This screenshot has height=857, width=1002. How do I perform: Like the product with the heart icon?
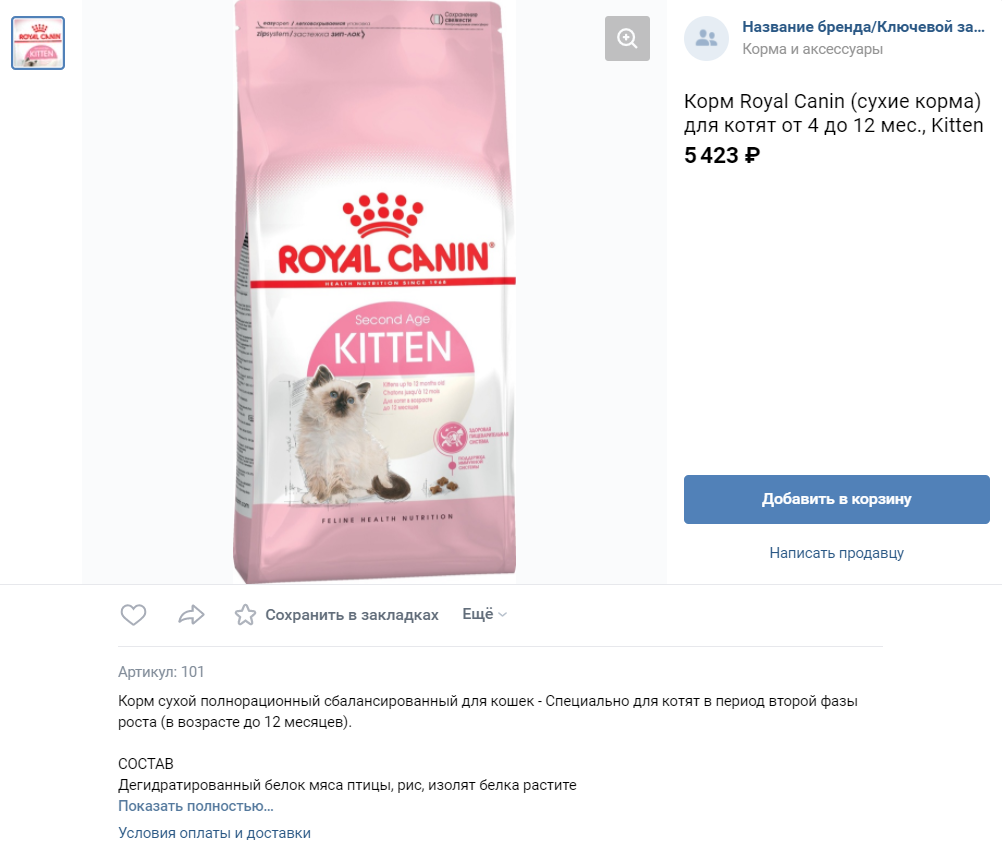[134, 615]
